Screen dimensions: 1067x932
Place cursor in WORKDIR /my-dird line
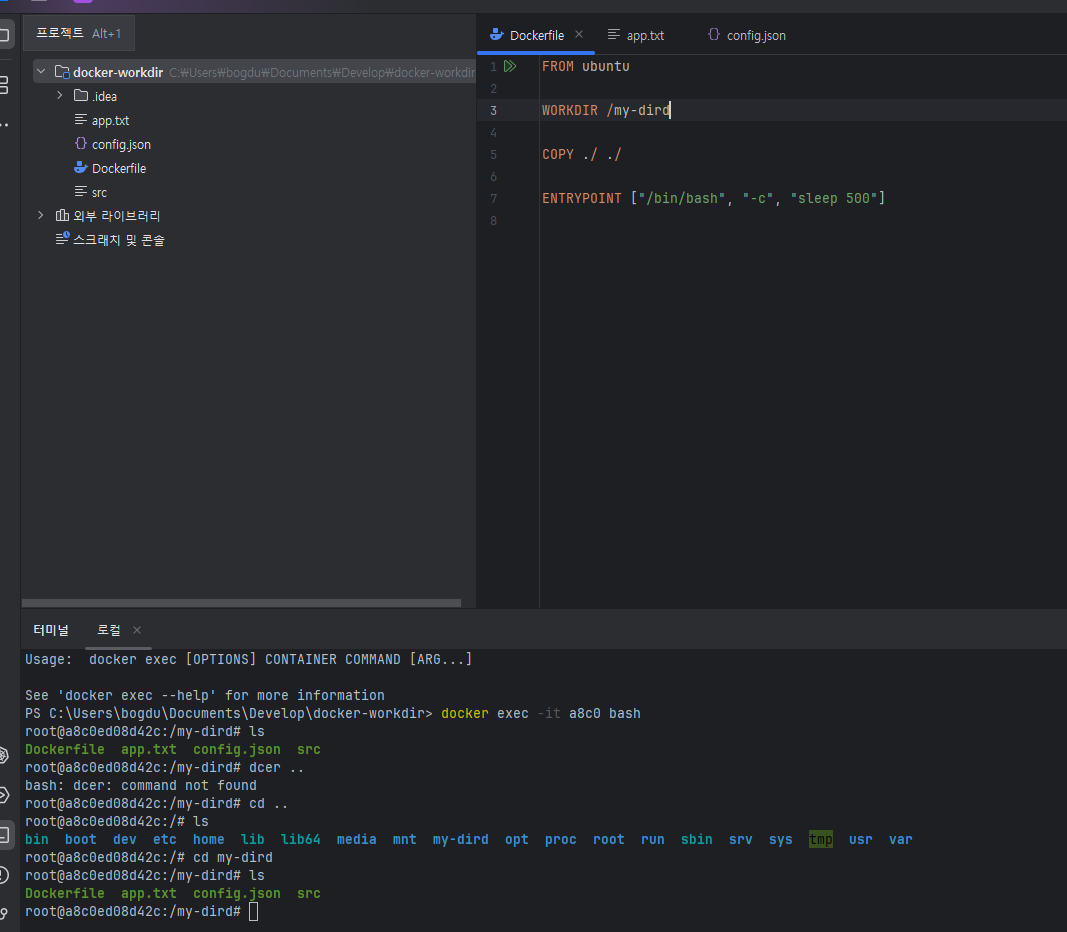[x=606, y=110]
